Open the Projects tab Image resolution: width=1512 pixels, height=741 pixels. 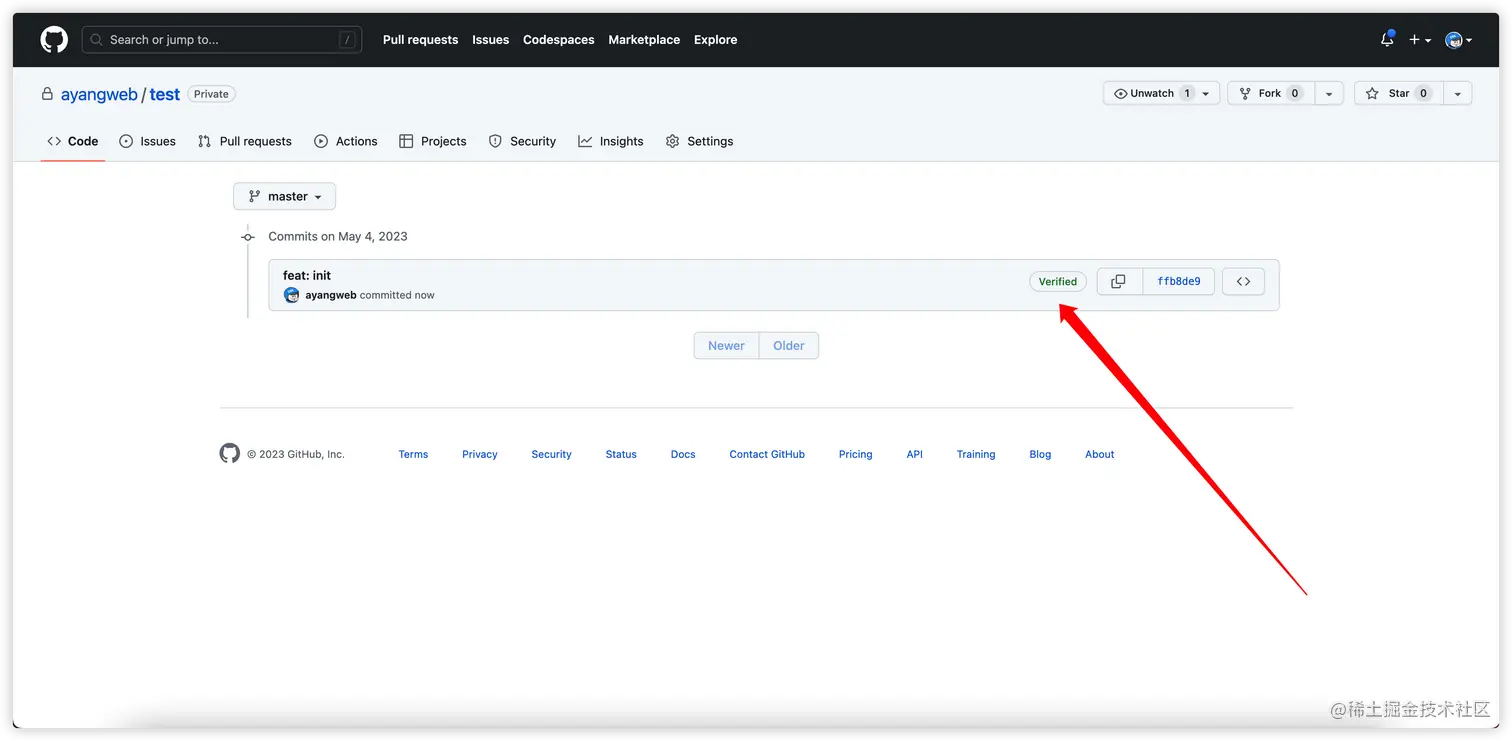point(433,142)
